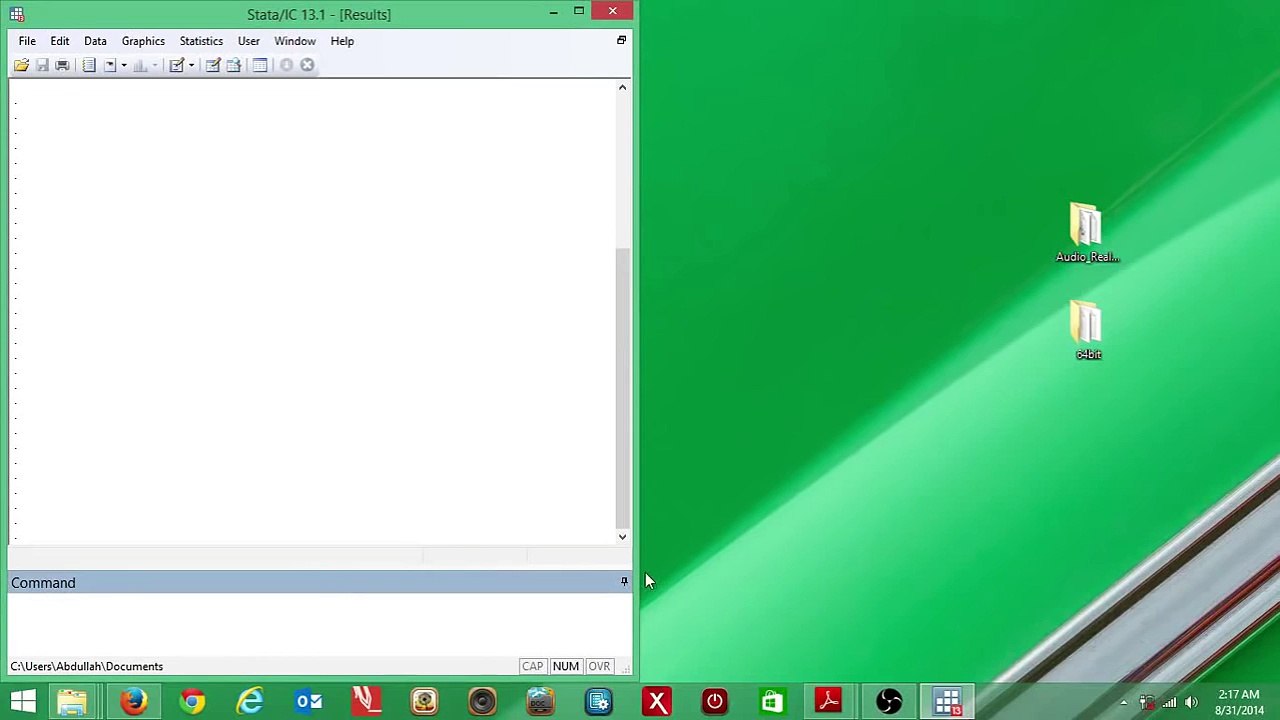Open the File menu
Viewport: 1280px width, 720px height.
[27, 41]
